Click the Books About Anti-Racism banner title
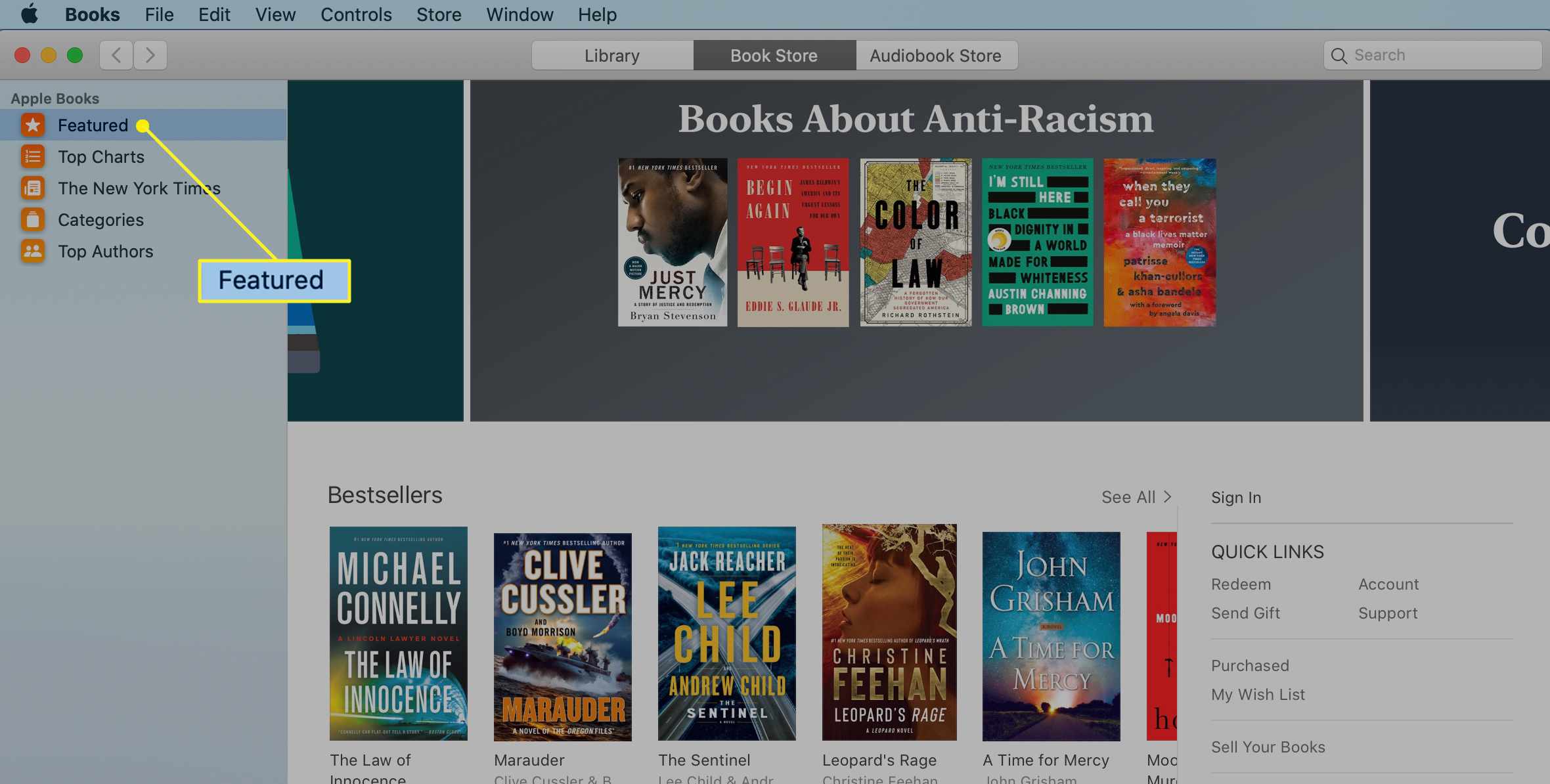Image resolution: width=1550 pixels, height=784 pixels. [916, 118]
